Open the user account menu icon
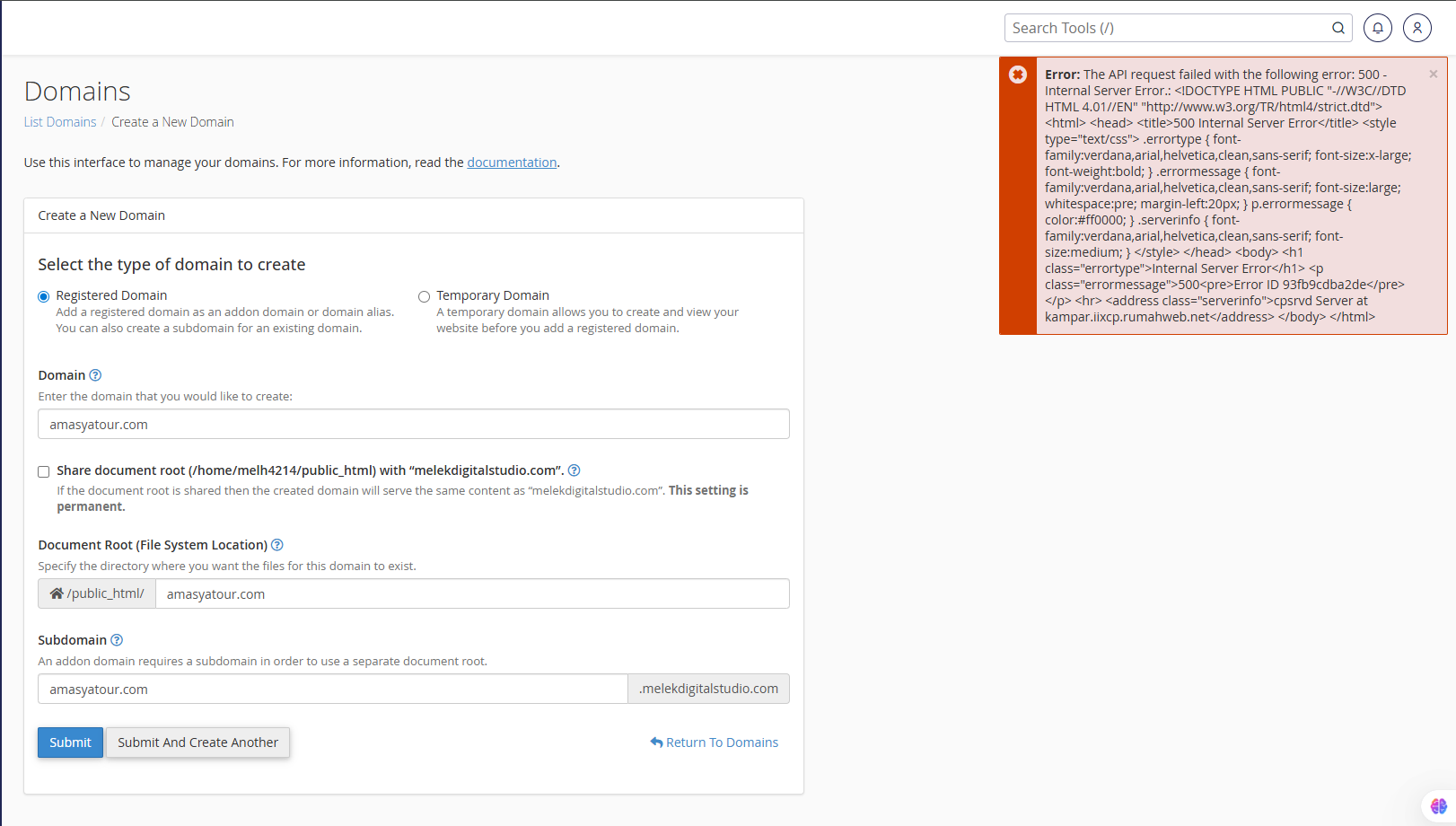The width and height of the screenshot is (1456, 826). click(1417, 28)
